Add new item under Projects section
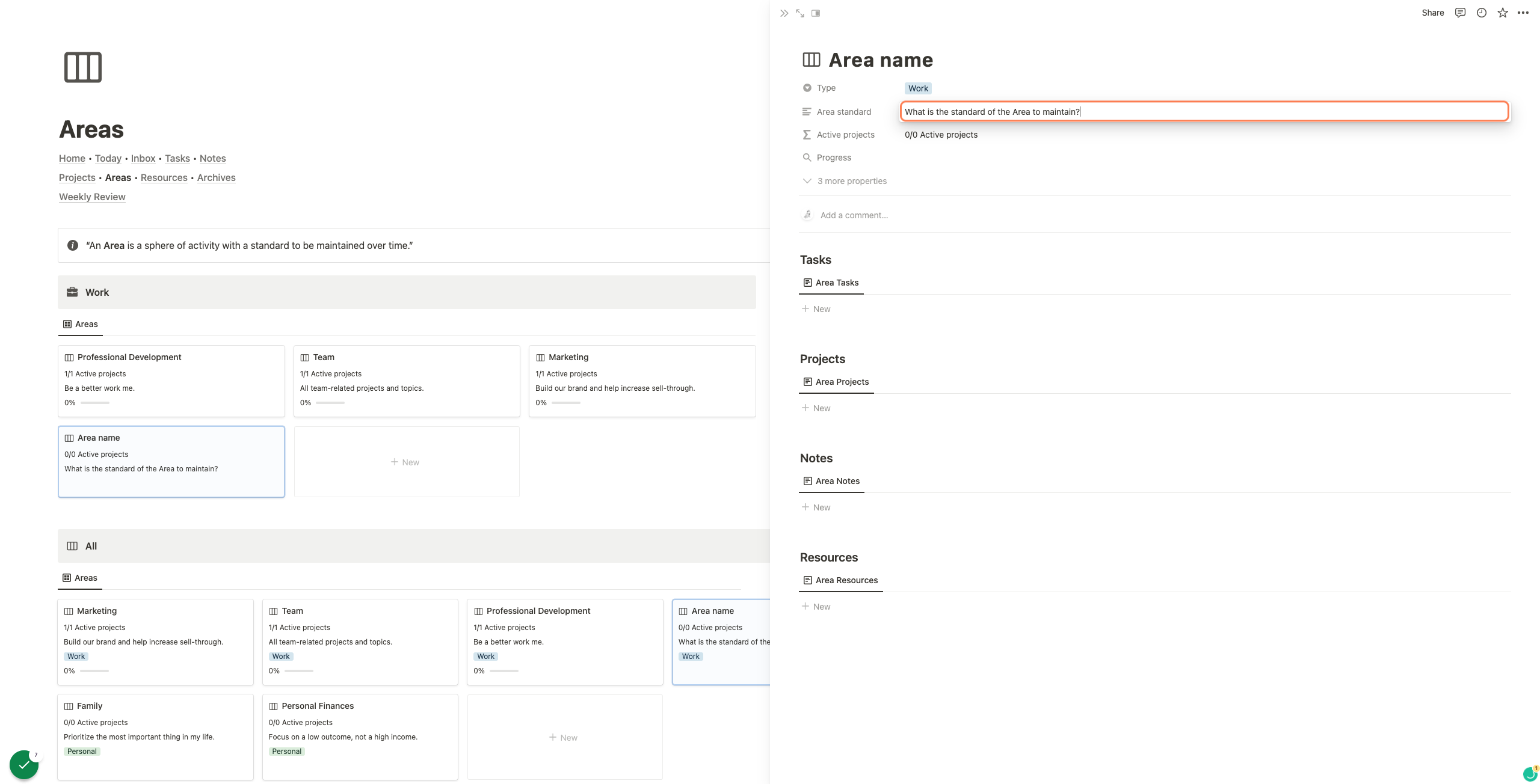The height and width of the screenshot is (784, 1540). 816,408
